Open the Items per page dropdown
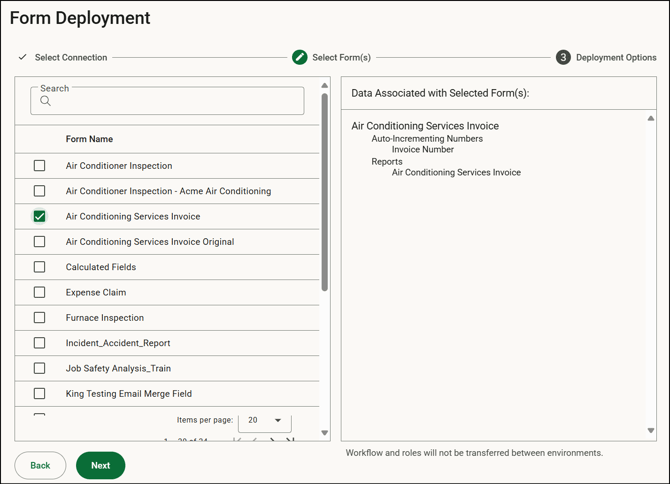The image size is (670, 484). pyautogui.click(x=264, y=421)
